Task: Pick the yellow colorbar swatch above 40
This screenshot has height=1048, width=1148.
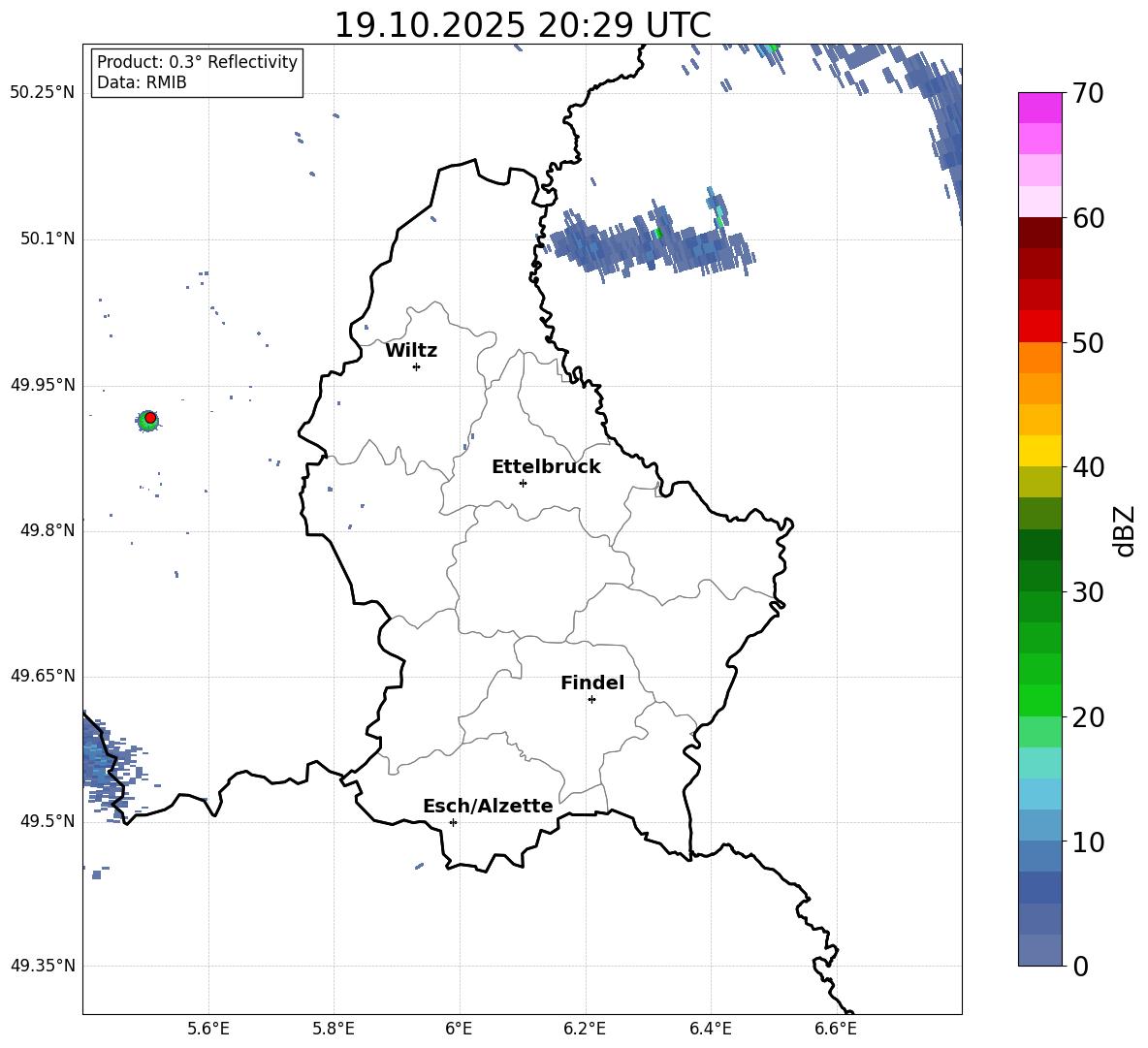Action: (1040, 451)
